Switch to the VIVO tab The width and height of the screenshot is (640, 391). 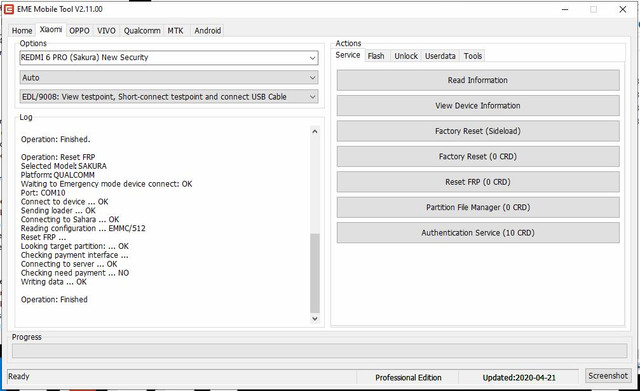pyautogui.click(x=106, y=31)
